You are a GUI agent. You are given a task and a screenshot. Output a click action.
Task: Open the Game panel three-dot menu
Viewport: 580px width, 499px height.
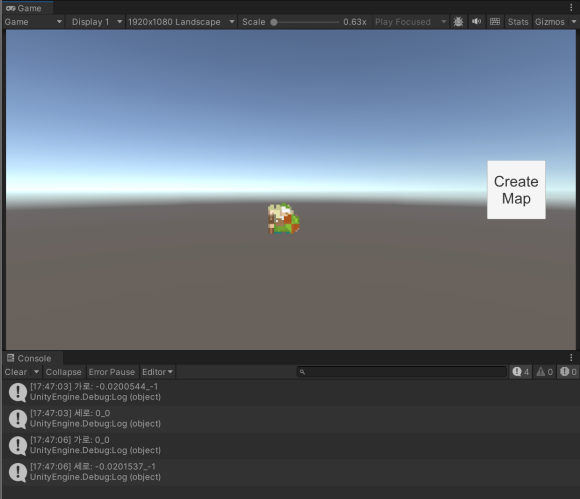point(571,7)
